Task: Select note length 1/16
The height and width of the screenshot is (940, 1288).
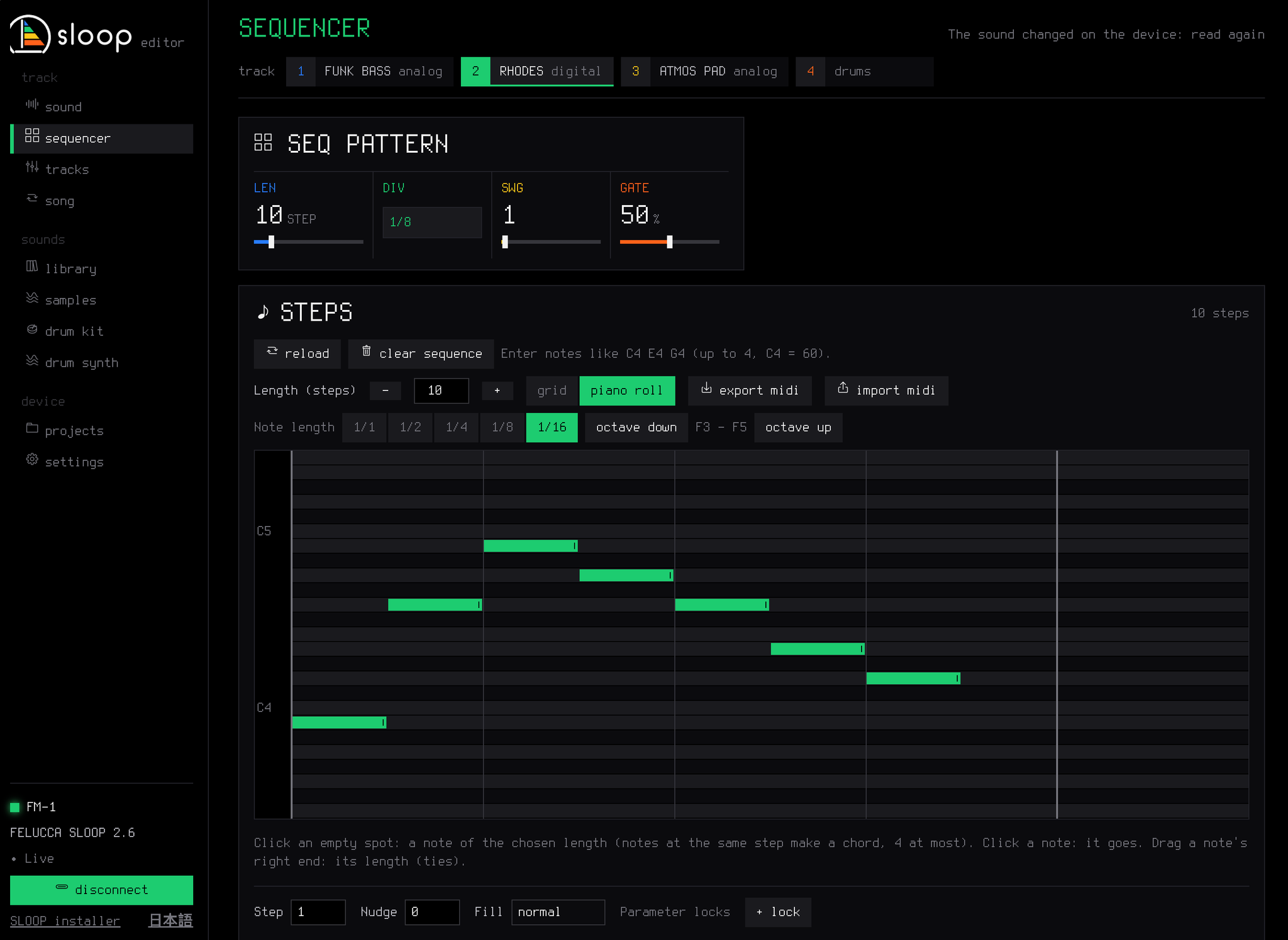Action: [x=552, y=428]
